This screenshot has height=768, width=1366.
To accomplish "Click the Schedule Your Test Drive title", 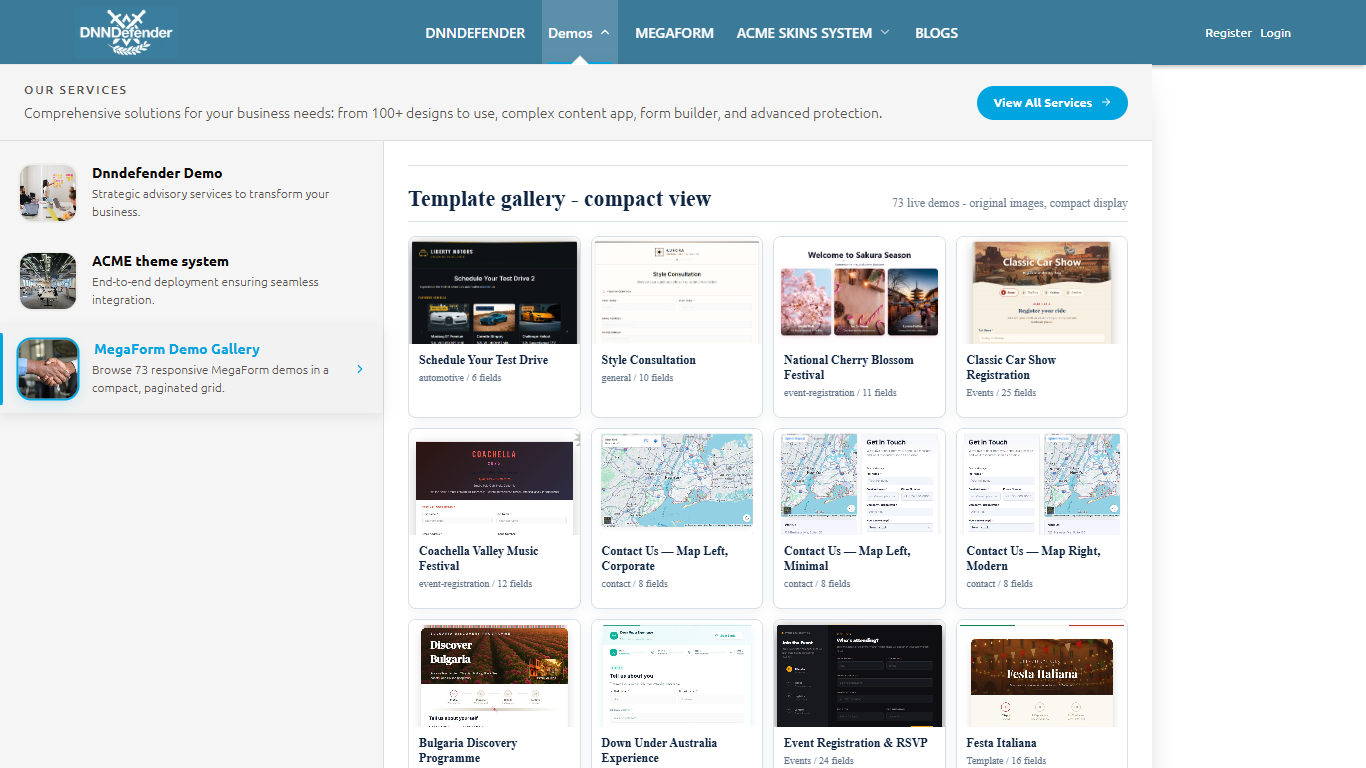I will pos(484,360).
